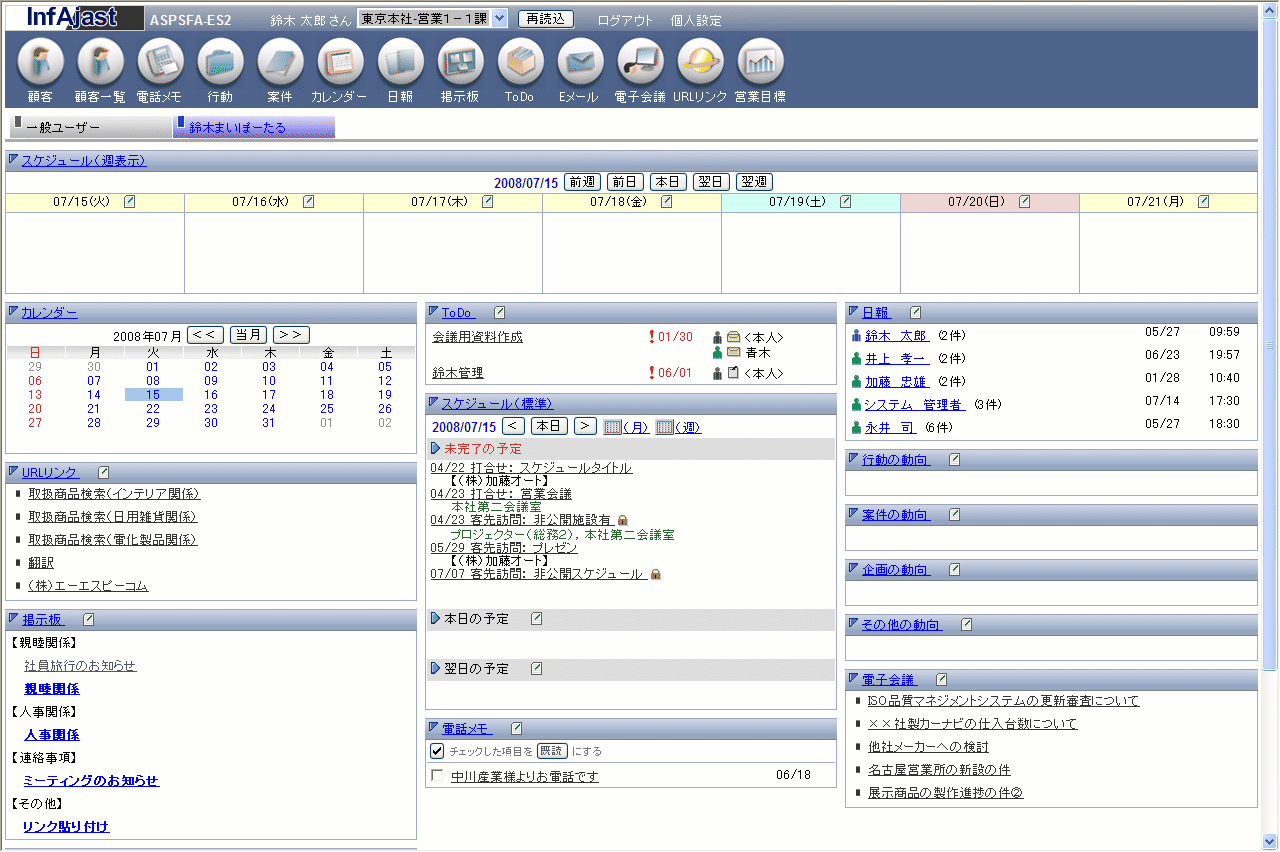1280x852 pixels.
Task: Click the ログアウト logout link
Action: point(625,20)
